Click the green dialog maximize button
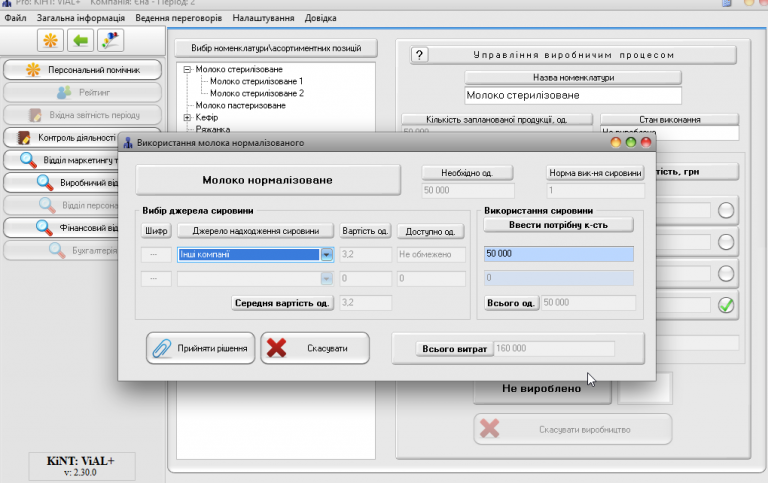The width and height of the screenshot is (768, 483). [631, 143]
